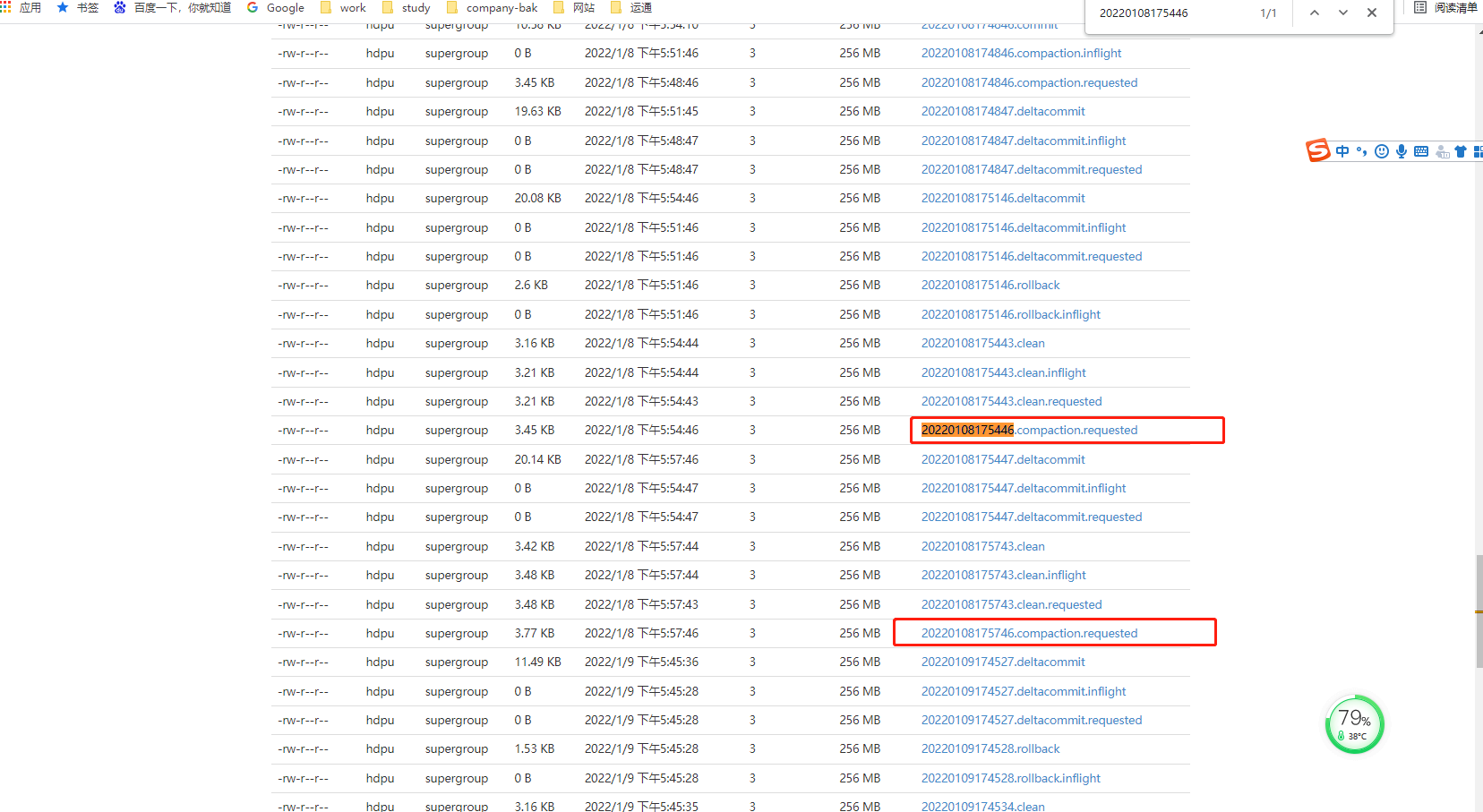The image size is (1483, 812).
Task: Select the 19.63 KB size cell
Action: point(537,111)
